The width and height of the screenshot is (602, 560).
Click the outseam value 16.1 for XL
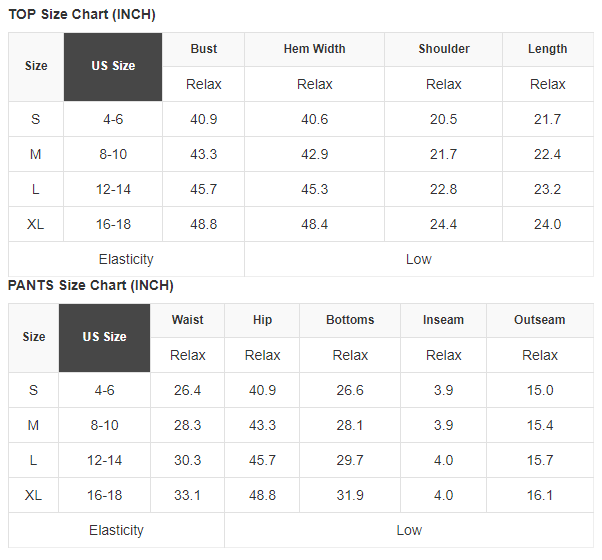[x=540, y=496]
